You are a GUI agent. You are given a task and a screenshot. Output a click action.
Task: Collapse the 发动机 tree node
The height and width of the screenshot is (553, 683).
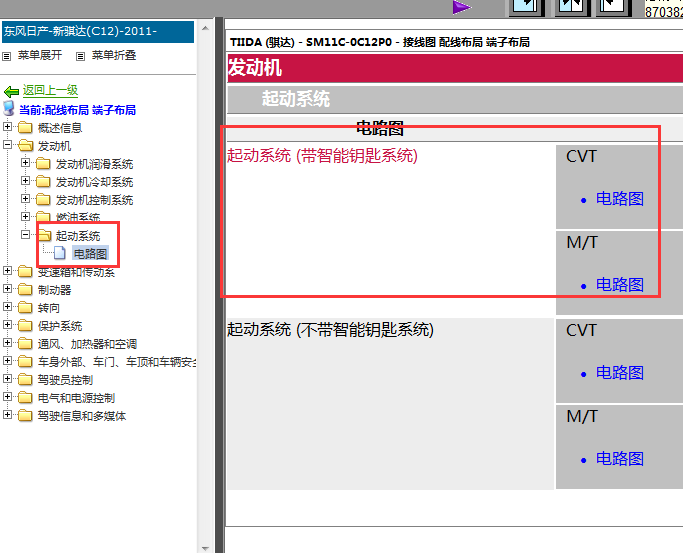pos(8,146)
